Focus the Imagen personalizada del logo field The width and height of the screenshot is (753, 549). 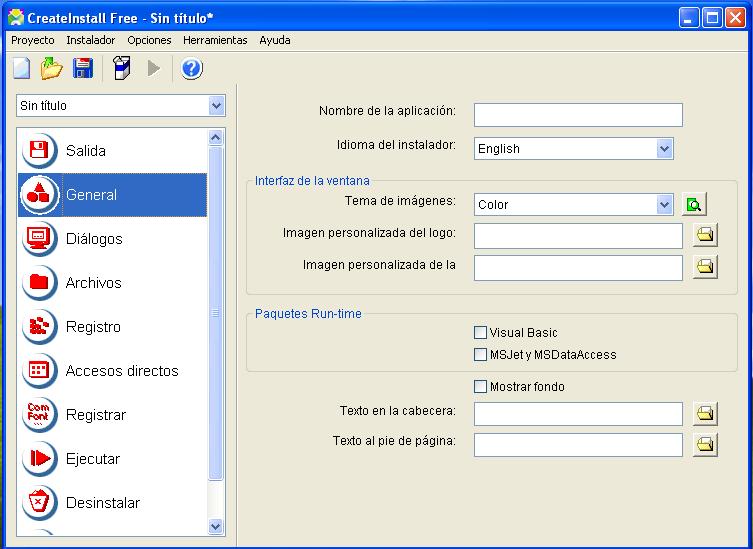pos(578,236)
